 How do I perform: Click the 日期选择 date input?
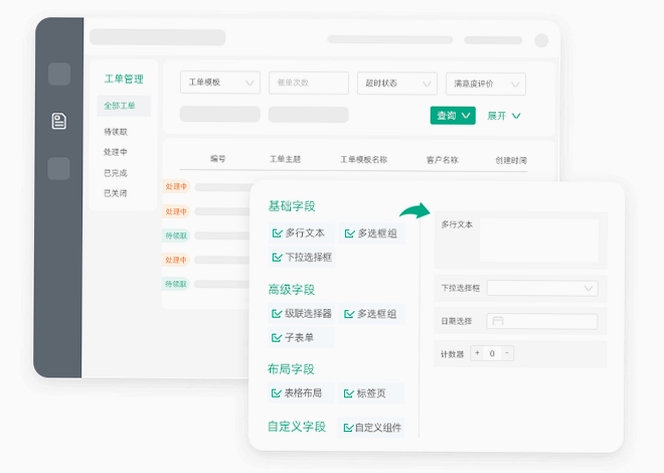click(542, 321)
